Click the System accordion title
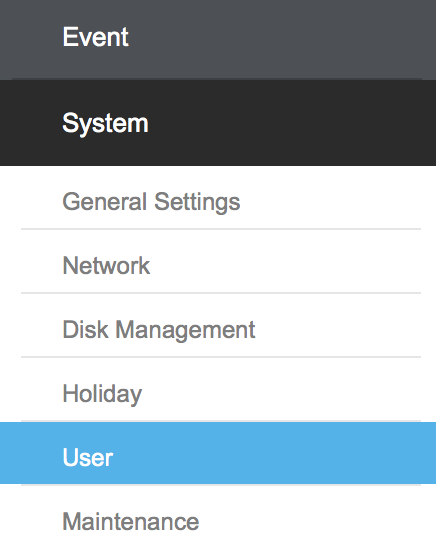The image size is (436, 552). (x=218, y=123)
